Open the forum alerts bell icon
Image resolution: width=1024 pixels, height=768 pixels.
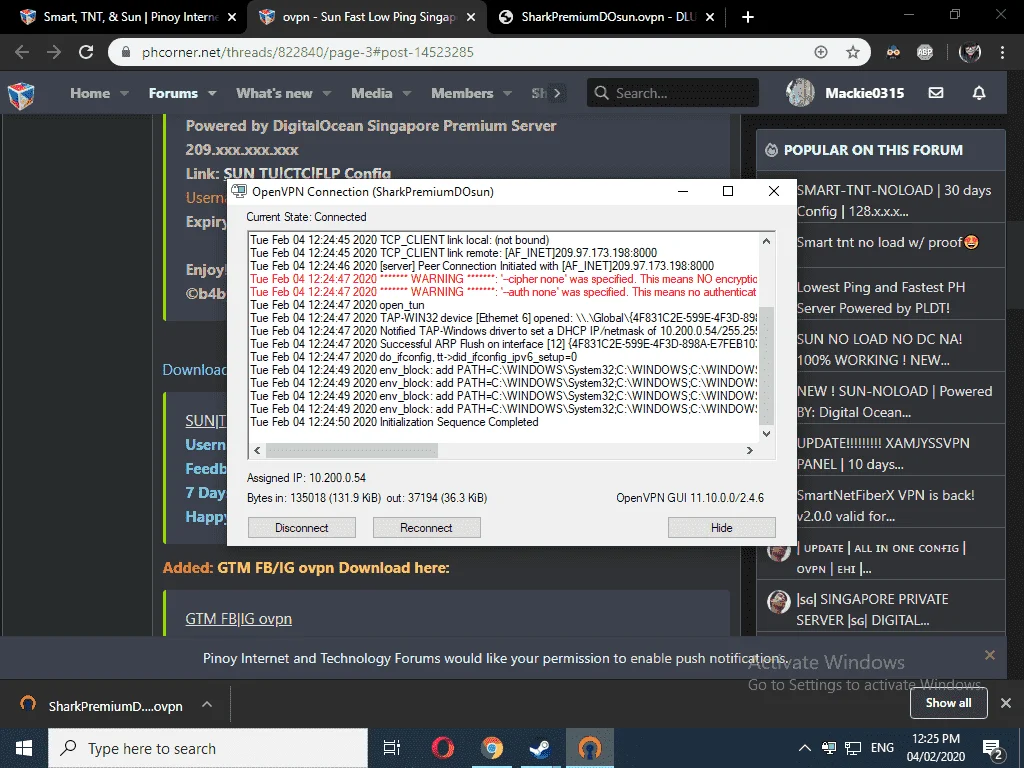(x=979, y=93)
